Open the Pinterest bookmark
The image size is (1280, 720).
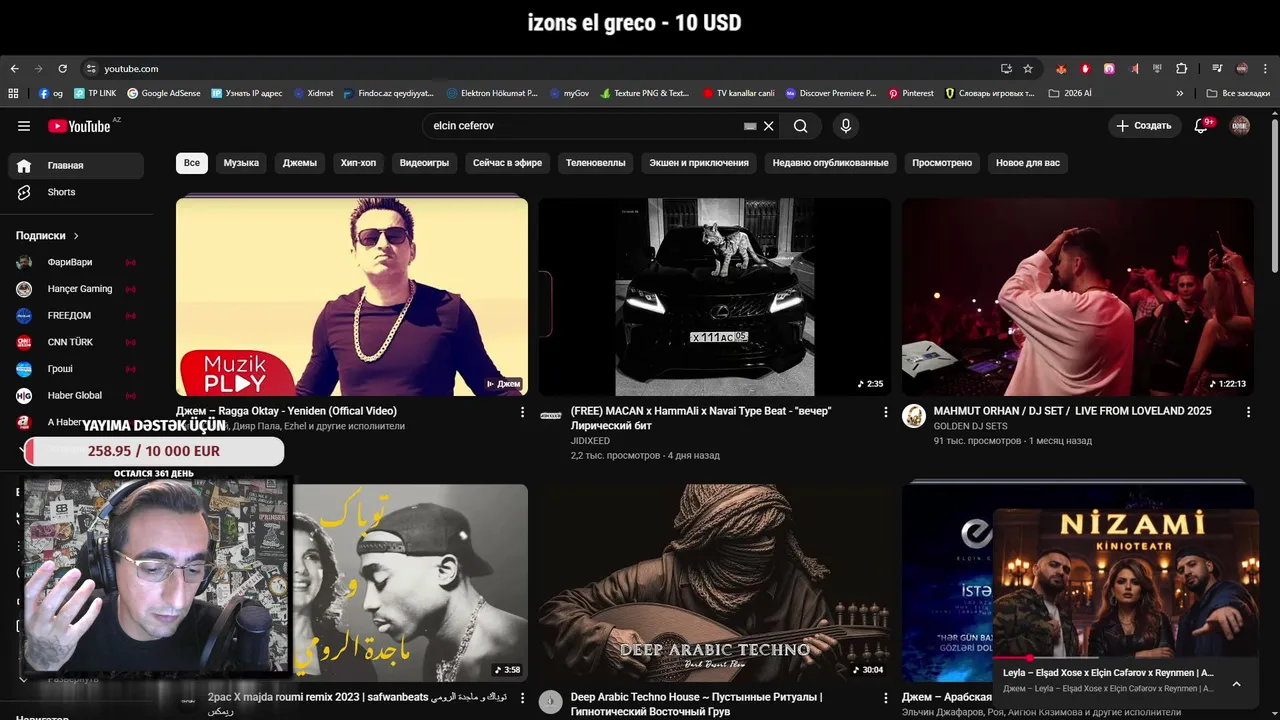pyautogui.click(x=911, y=93)
